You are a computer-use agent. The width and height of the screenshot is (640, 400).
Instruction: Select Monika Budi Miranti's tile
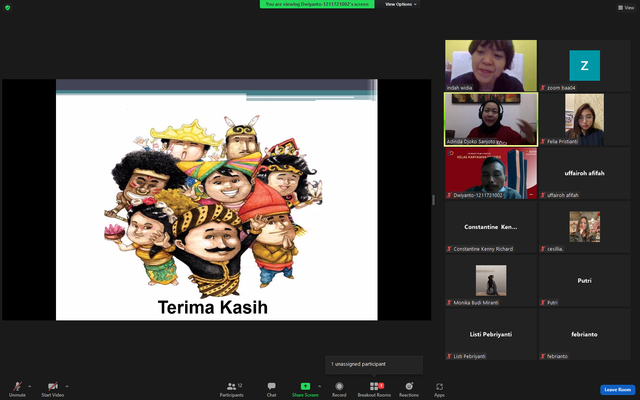click(x=491, y=280)
